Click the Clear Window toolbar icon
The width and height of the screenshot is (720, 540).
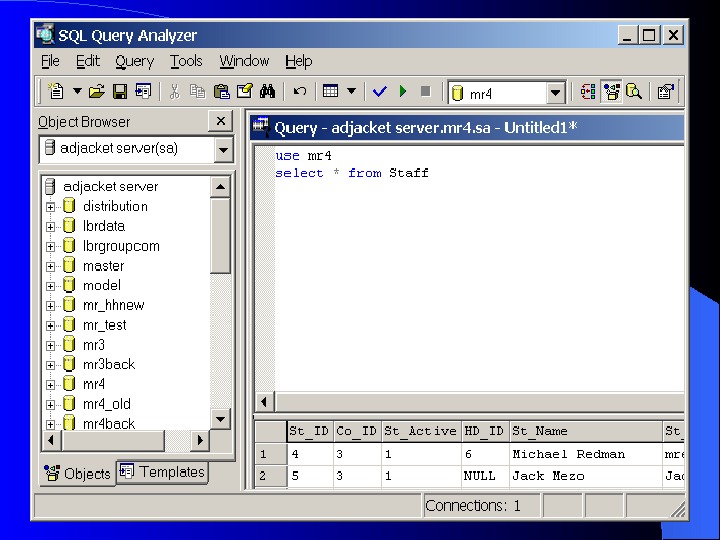pos(244,91)
